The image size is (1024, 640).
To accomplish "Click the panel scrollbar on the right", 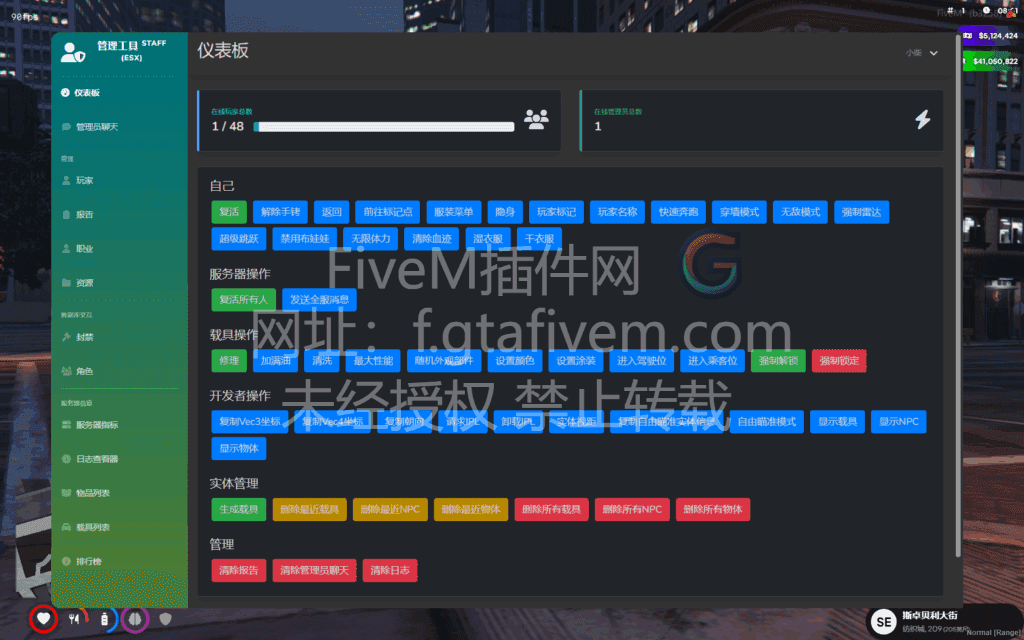I will (952, 300).
